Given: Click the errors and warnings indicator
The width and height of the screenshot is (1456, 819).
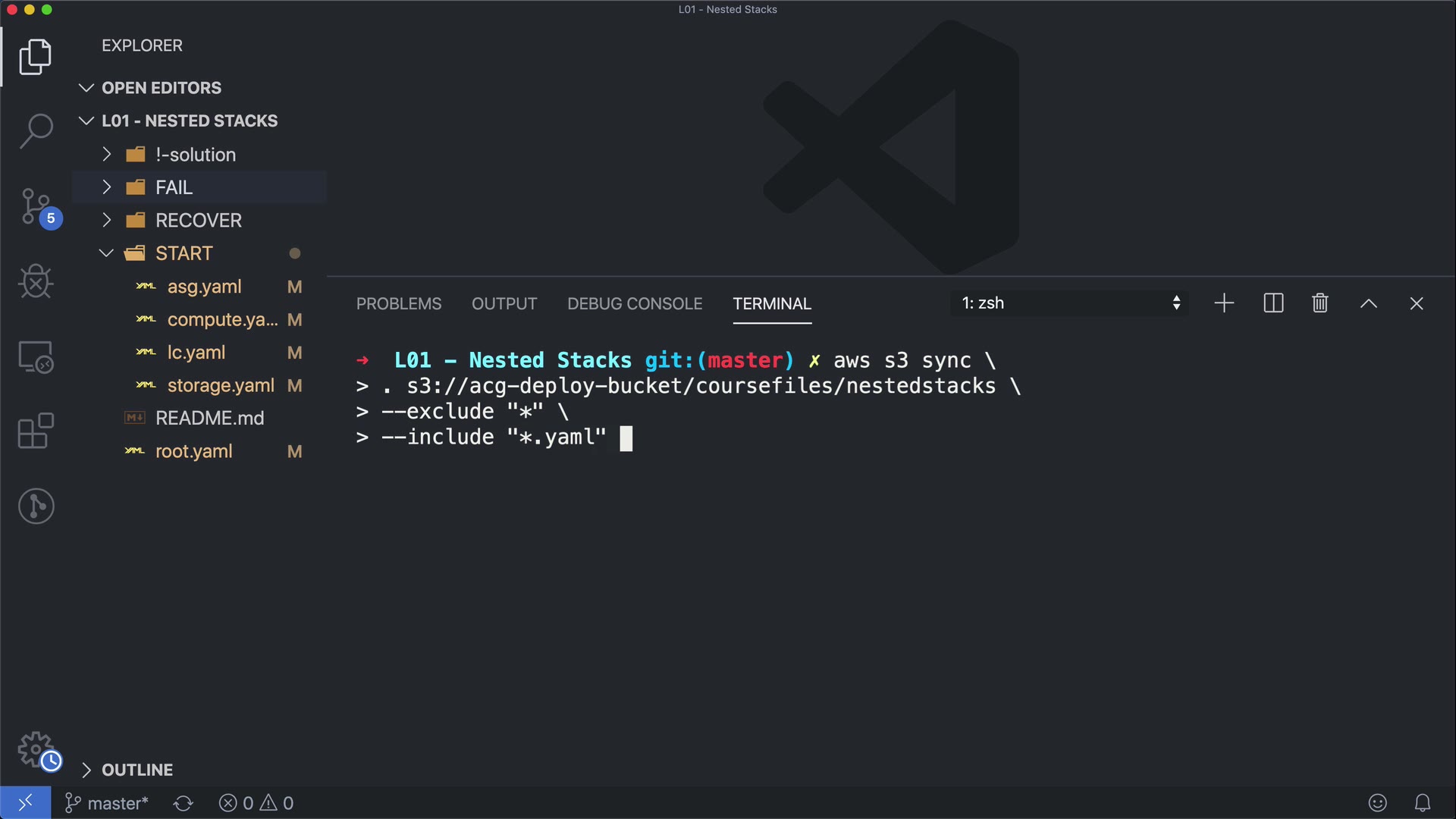Looking at the screenshot, I should tap(256, 803).
